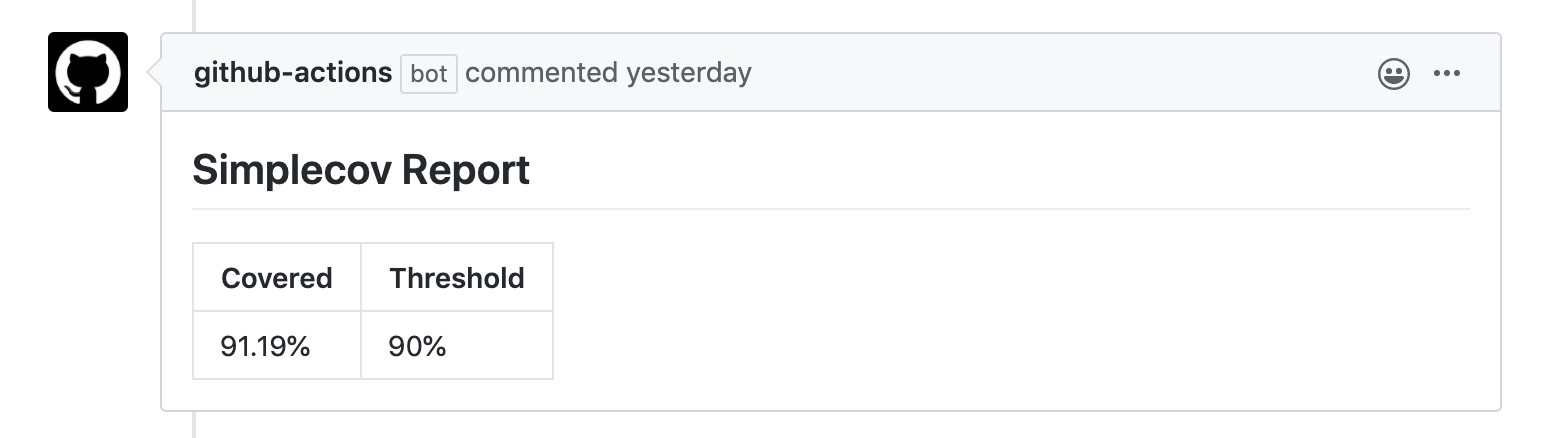Click the "yesterday" comment timestamp

pos(689,73)
